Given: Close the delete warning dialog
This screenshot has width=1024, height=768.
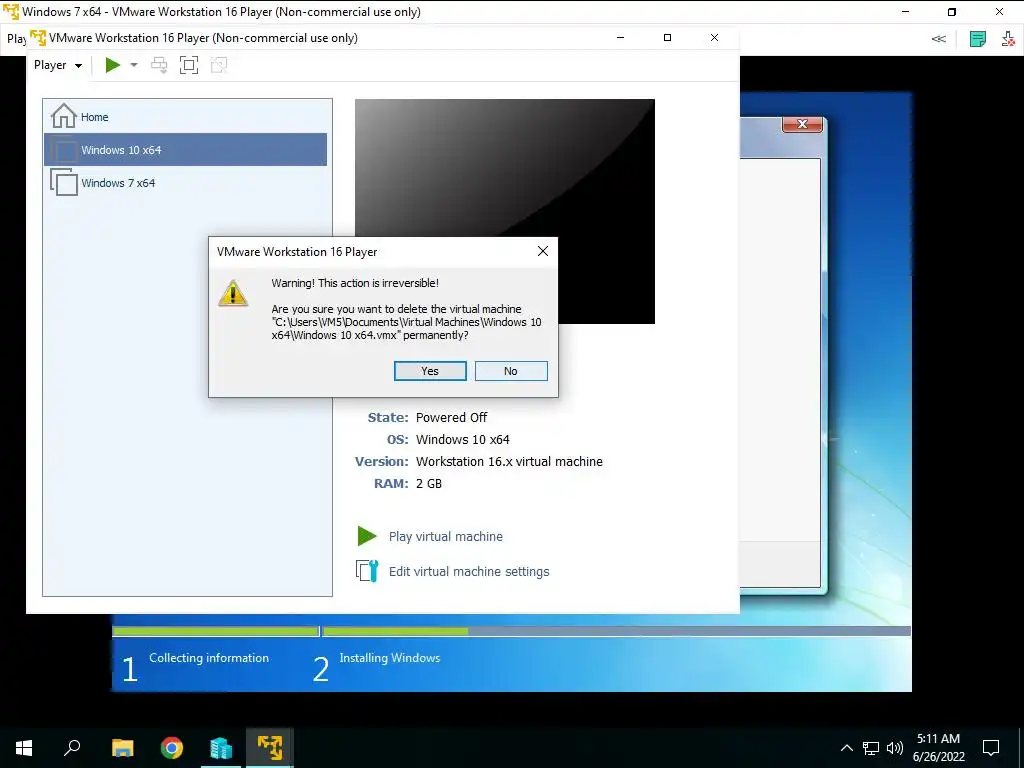Looking at the screenshot, I should coord(543,251).
